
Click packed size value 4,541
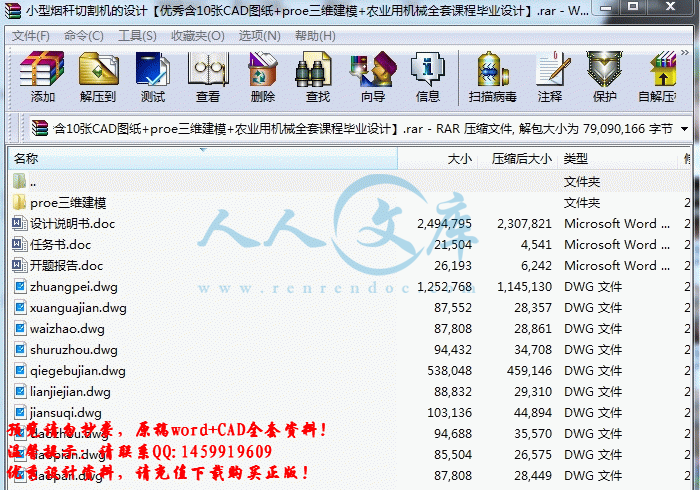[536, 245]
